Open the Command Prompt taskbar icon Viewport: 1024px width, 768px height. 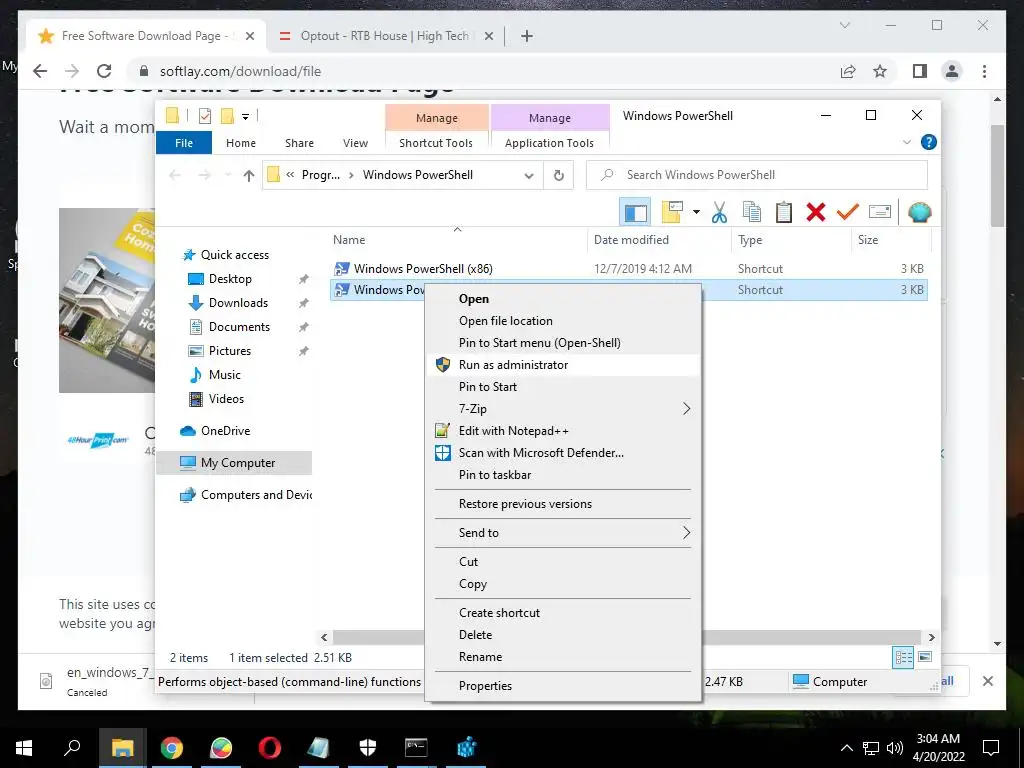[x=416, y=748]
